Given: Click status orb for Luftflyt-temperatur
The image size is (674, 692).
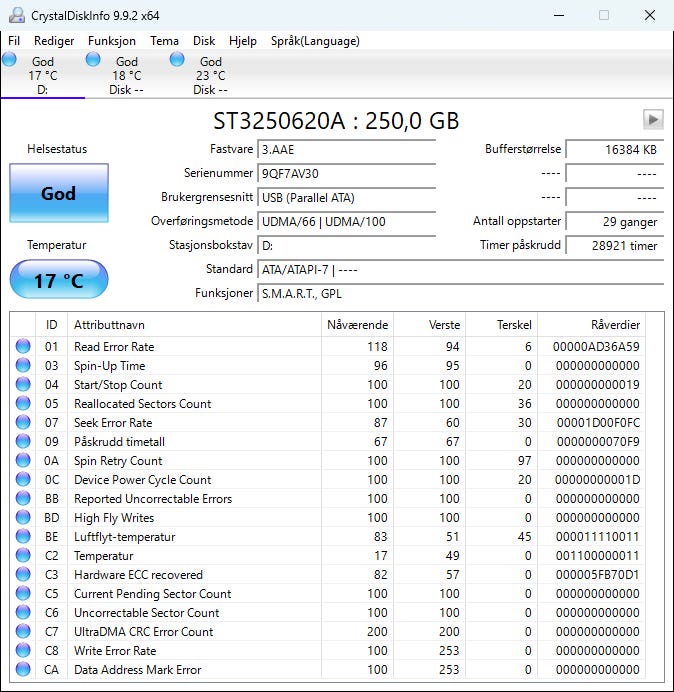Looking at the screenshot, I should [x=23, y=536].
